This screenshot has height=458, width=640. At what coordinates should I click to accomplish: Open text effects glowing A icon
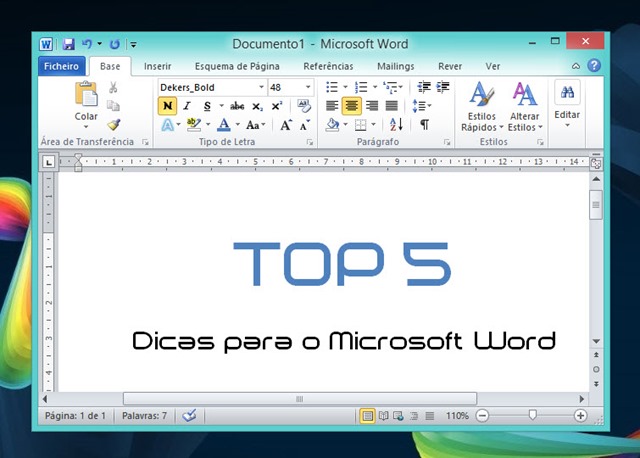click(167, 125)
